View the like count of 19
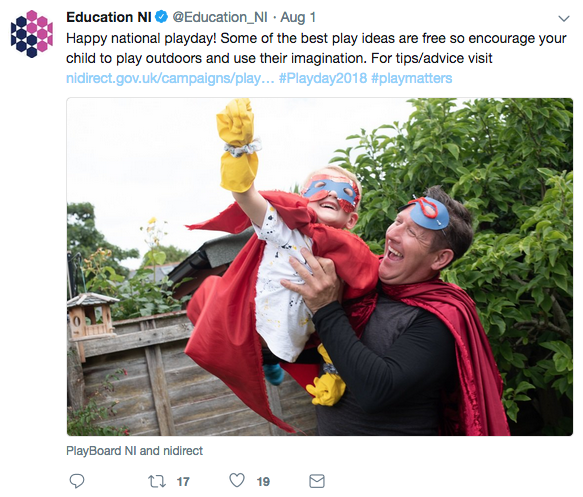 click(x=263, y=482)
